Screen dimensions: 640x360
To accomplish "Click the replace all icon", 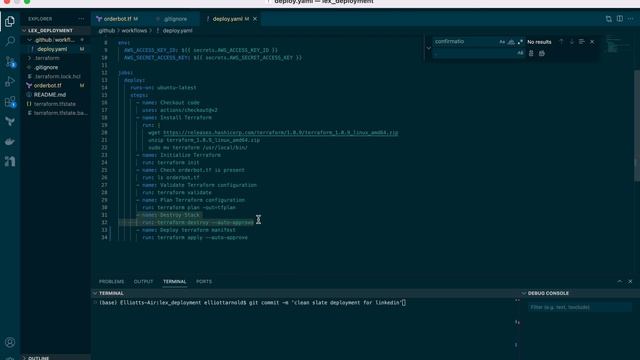I will point(542,53).
